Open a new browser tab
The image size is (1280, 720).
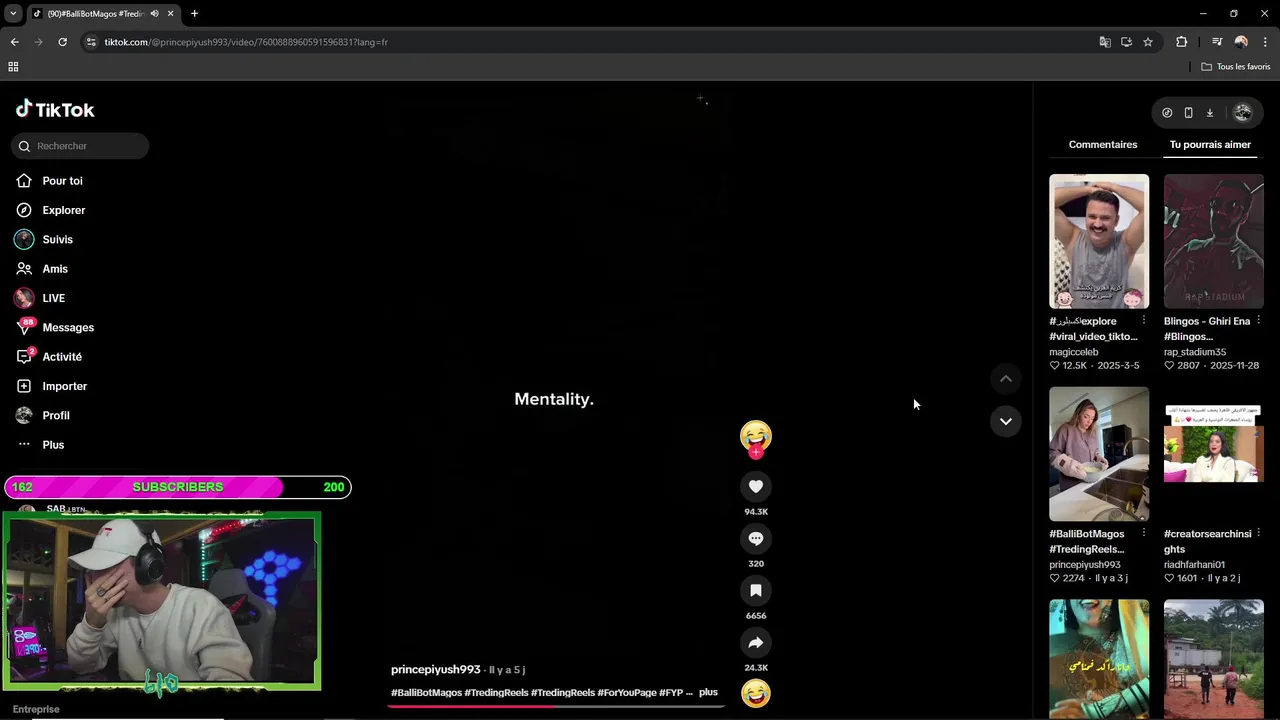194,14
